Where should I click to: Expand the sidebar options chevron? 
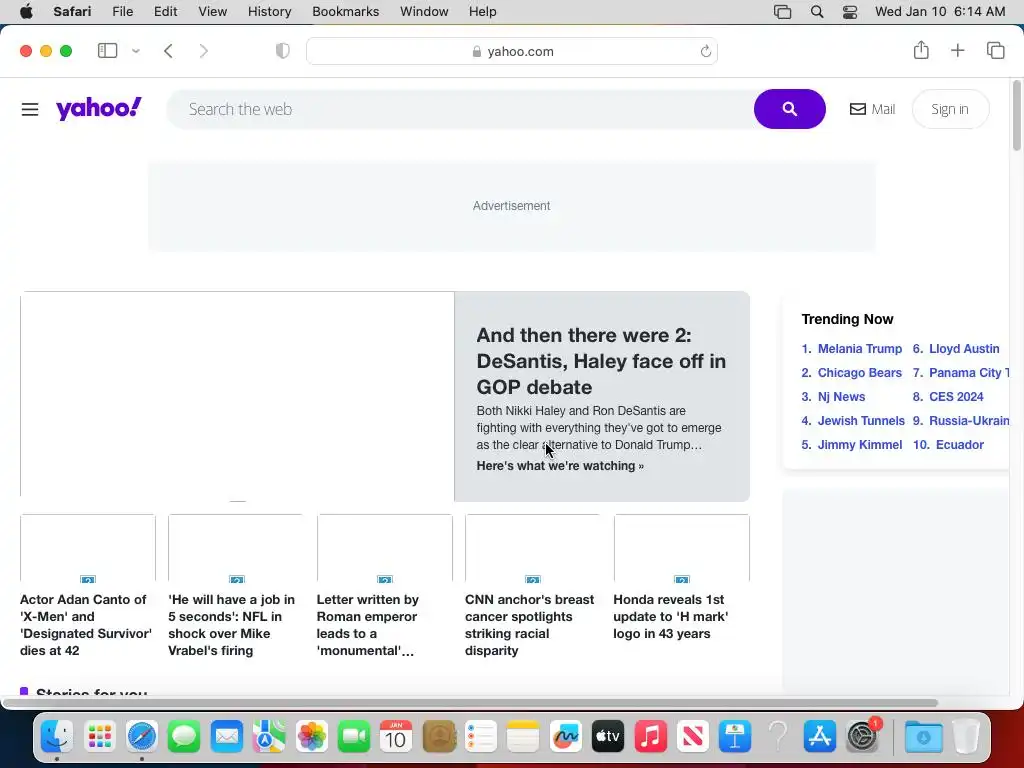(x=136, y=50)
